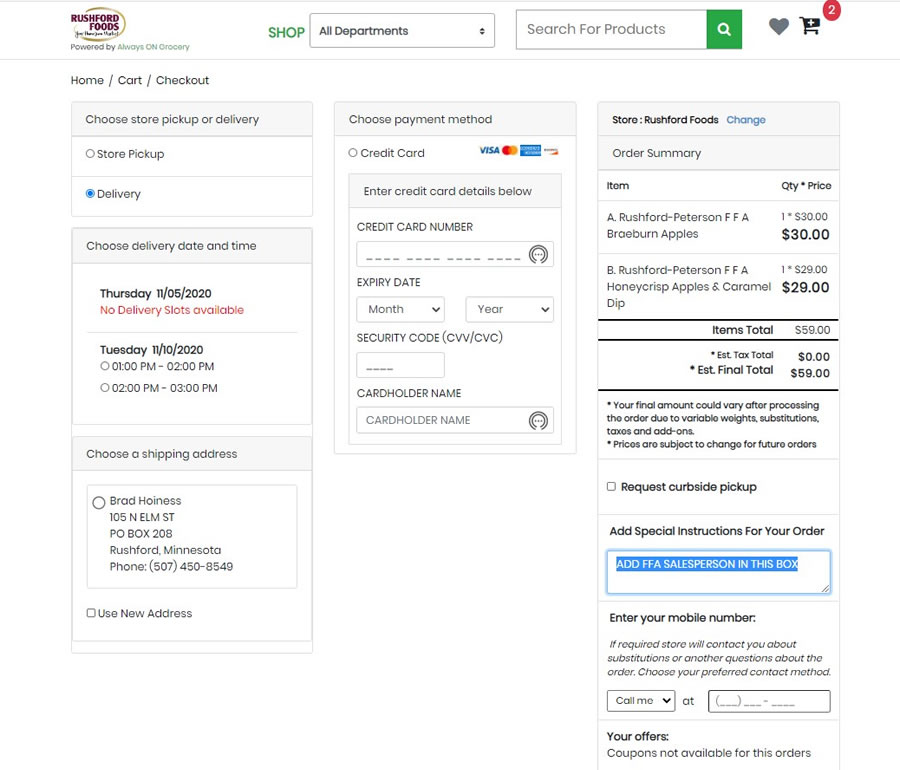Click the Change store link
The image size is (900, 770).
pos(746,120)
